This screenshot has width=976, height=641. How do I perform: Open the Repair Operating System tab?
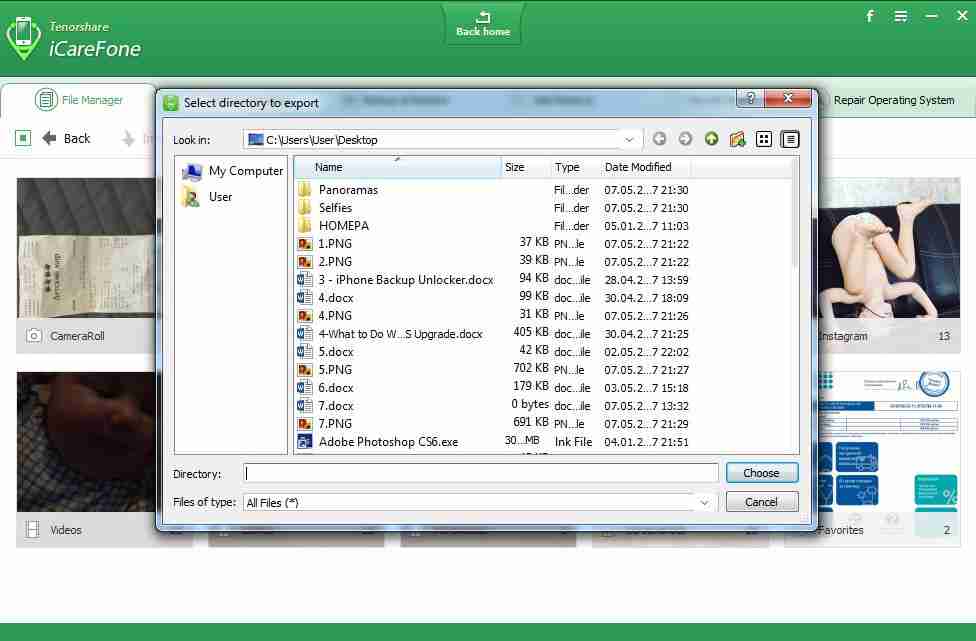click(894, 100)
